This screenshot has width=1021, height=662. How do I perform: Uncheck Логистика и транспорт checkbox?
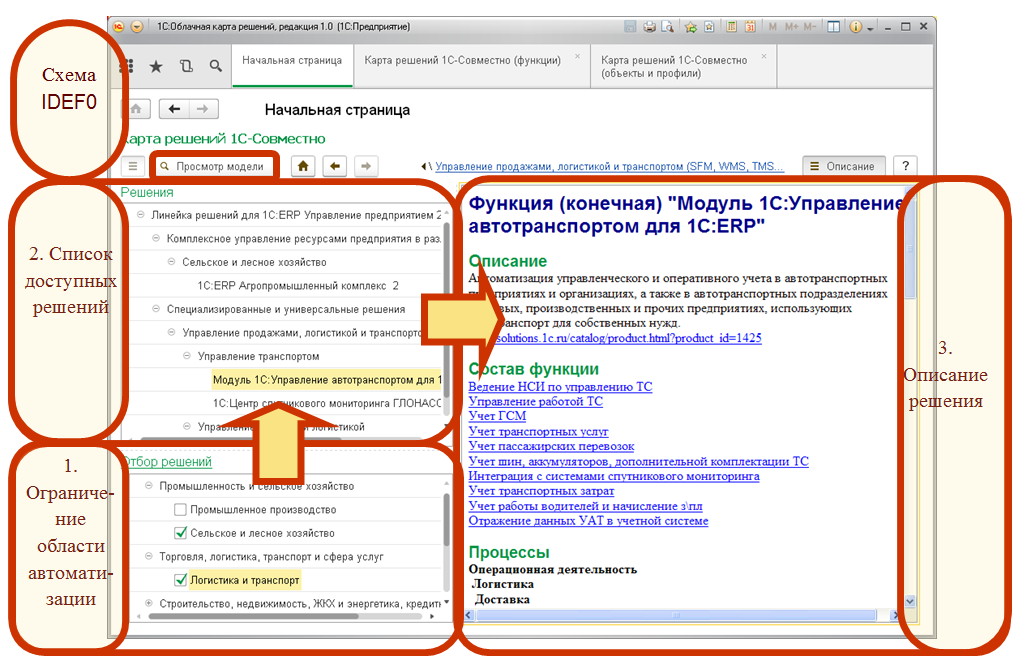coord(180,579)
